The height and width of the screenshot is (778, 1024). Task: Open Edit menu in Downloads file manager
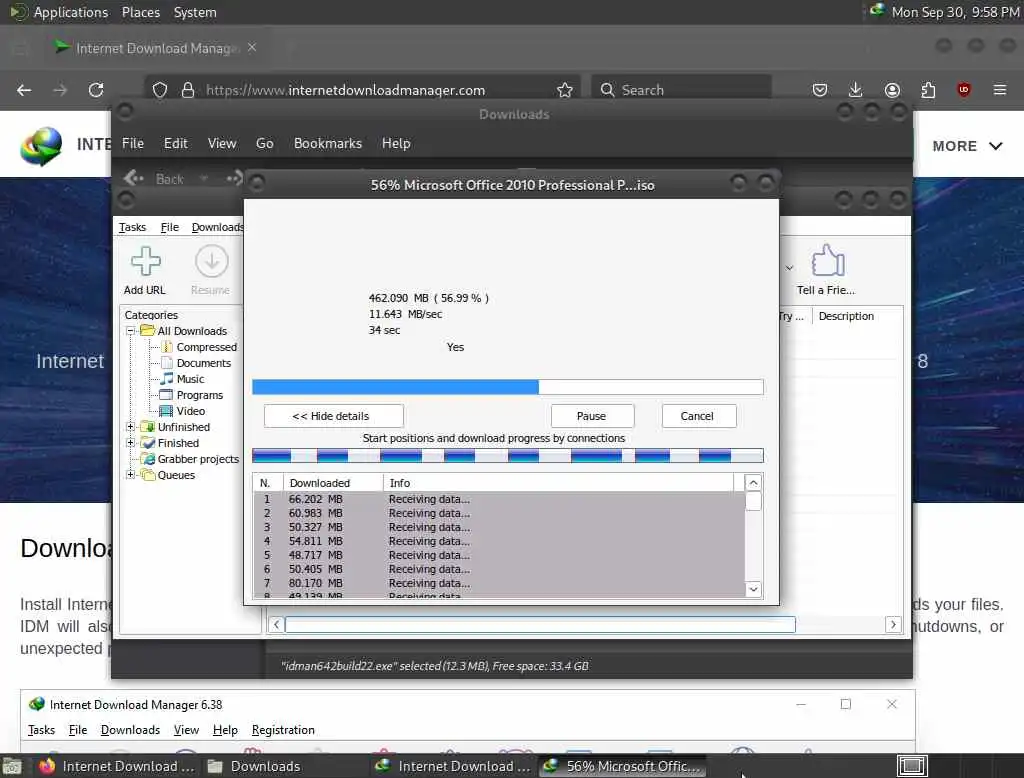click(x=176, y=143)
